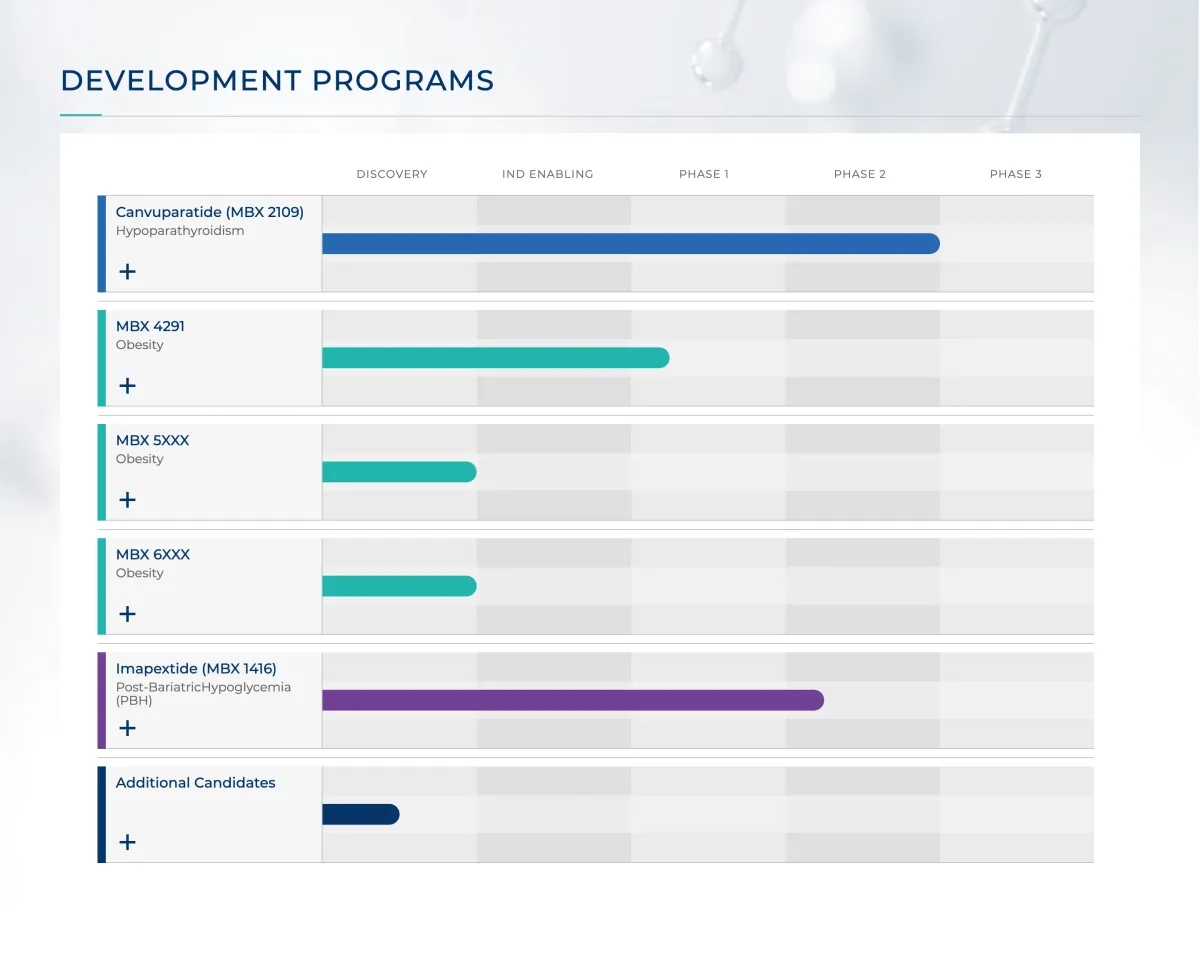Expand the Canvuparatide (MBX 2109) plus icon
1200x963 pixels.
point(127,272)
